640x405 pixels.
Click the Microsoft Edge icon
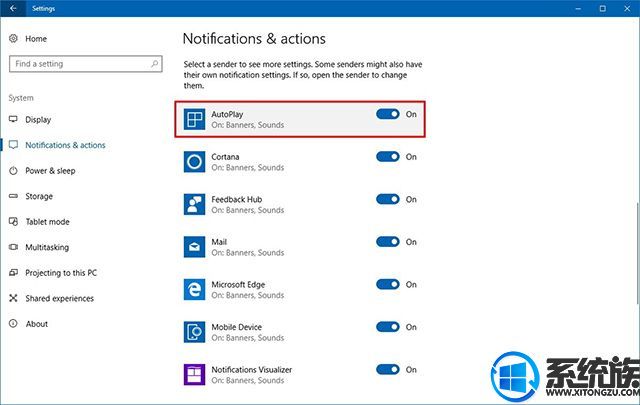pyautogui.click(x=194, y=289)
